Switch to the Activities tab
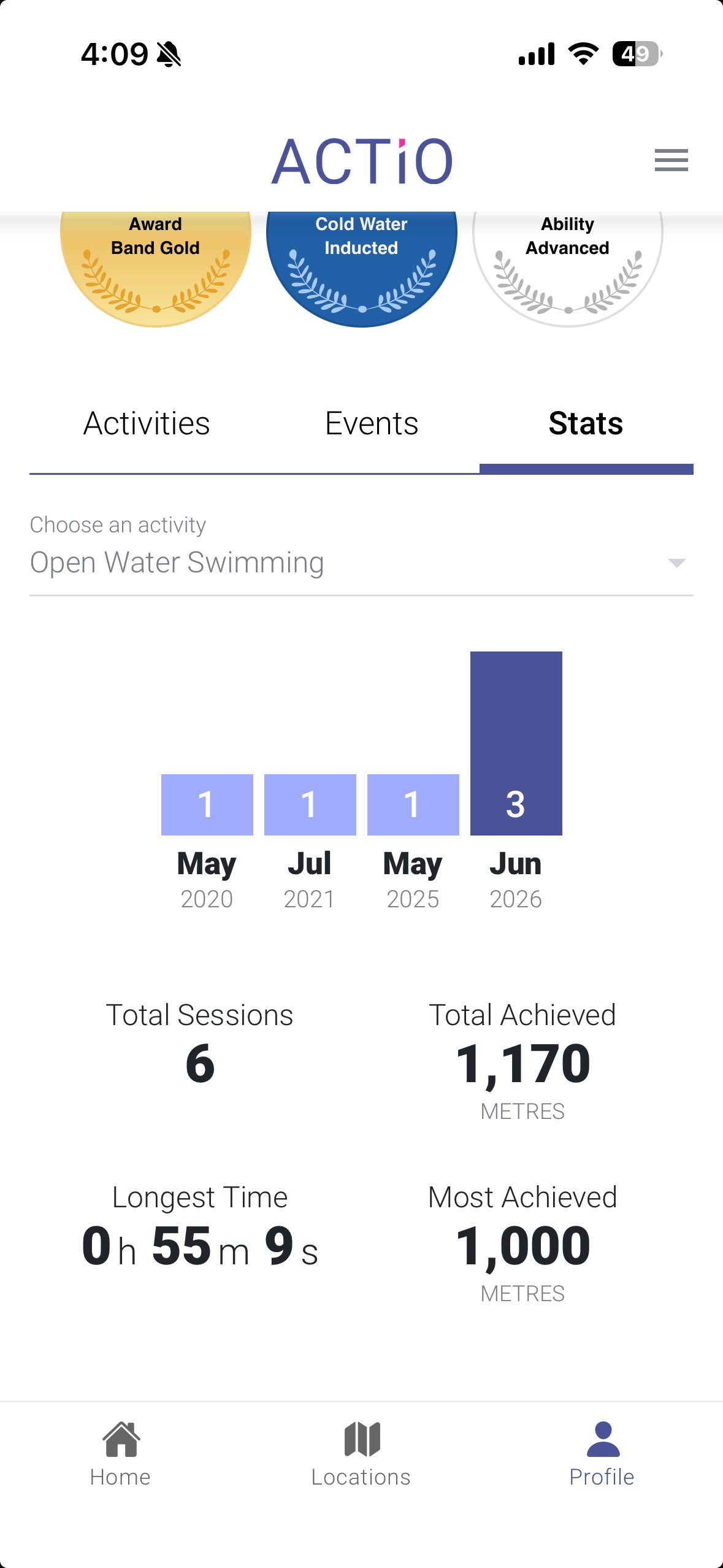 [147, 423]
